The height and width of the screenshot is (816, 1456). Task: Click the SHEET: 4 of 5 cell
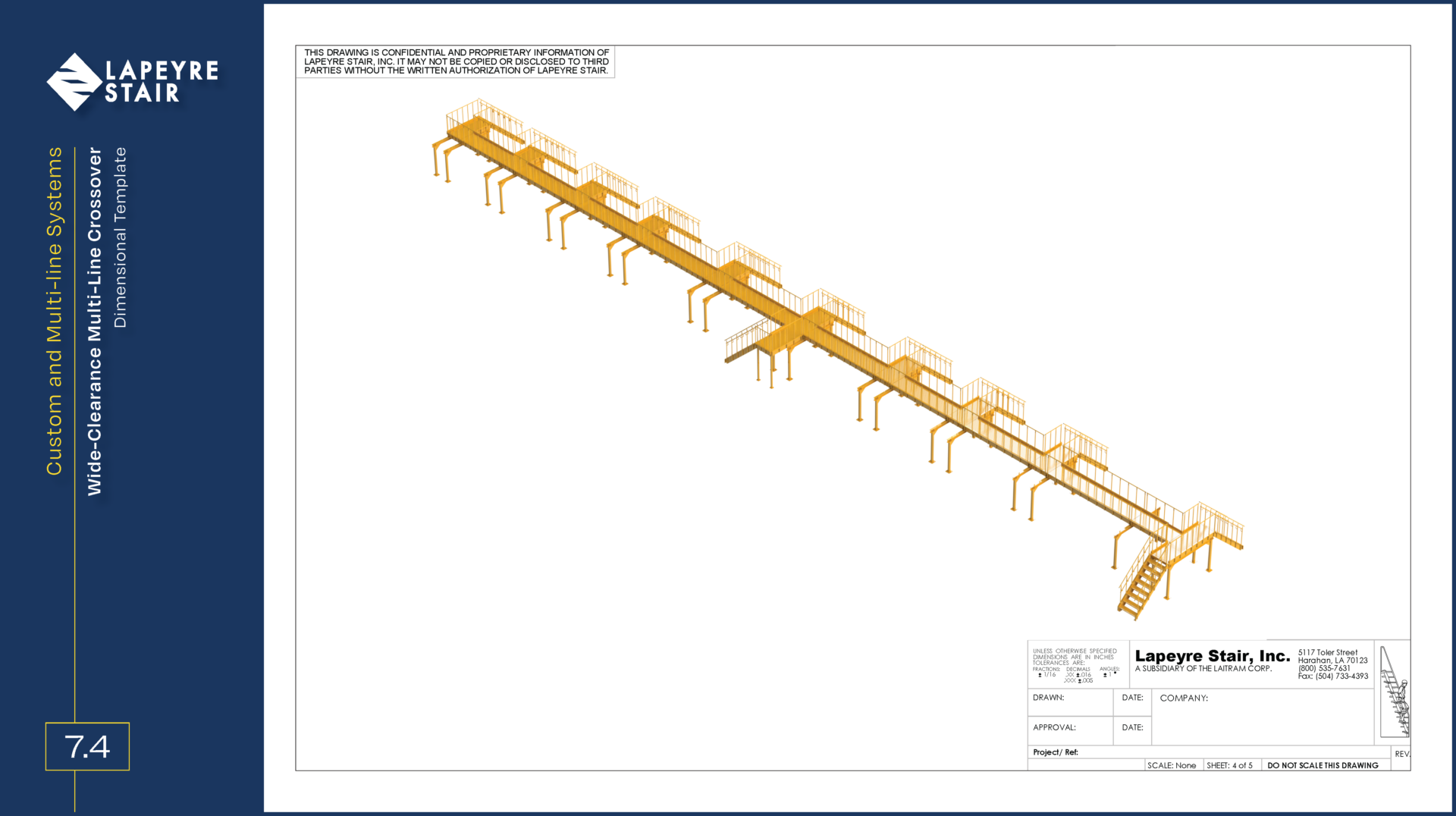pos(1229,765)
